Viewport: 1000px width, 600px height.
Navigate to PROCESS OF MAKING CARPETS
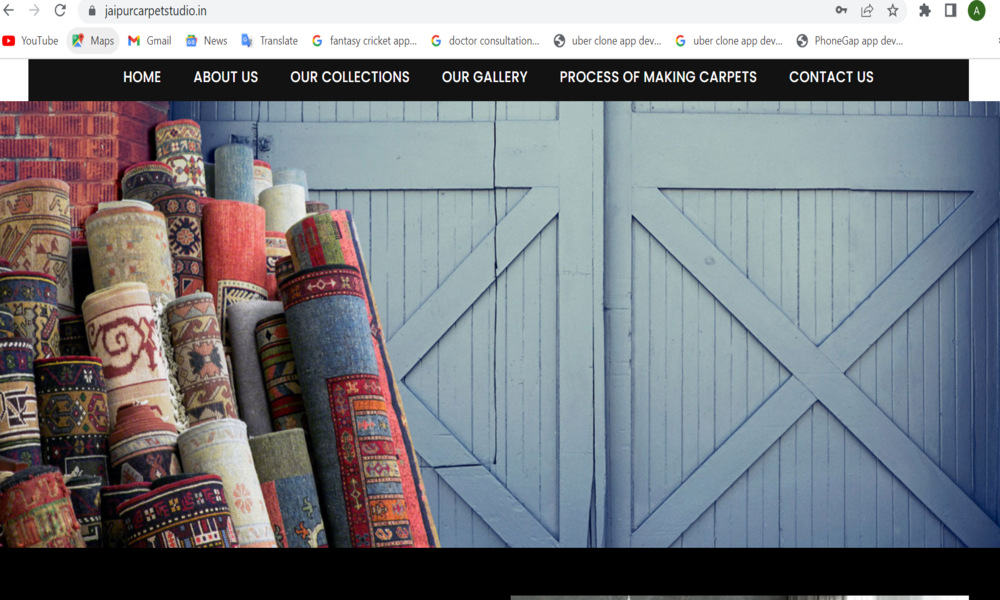coord(658,77)
